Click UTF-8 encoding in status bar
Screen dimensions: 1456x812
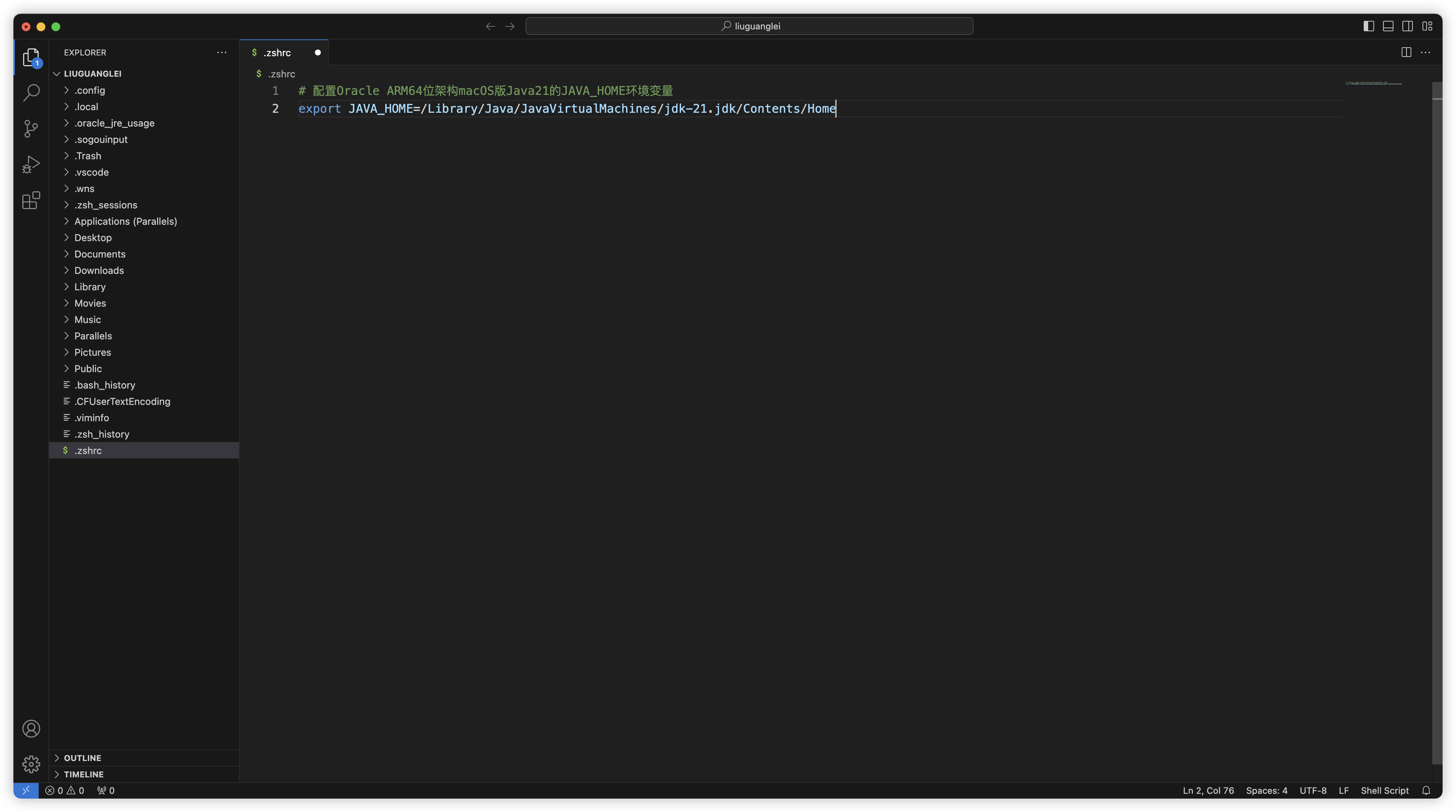click(x=1312, y=790)
